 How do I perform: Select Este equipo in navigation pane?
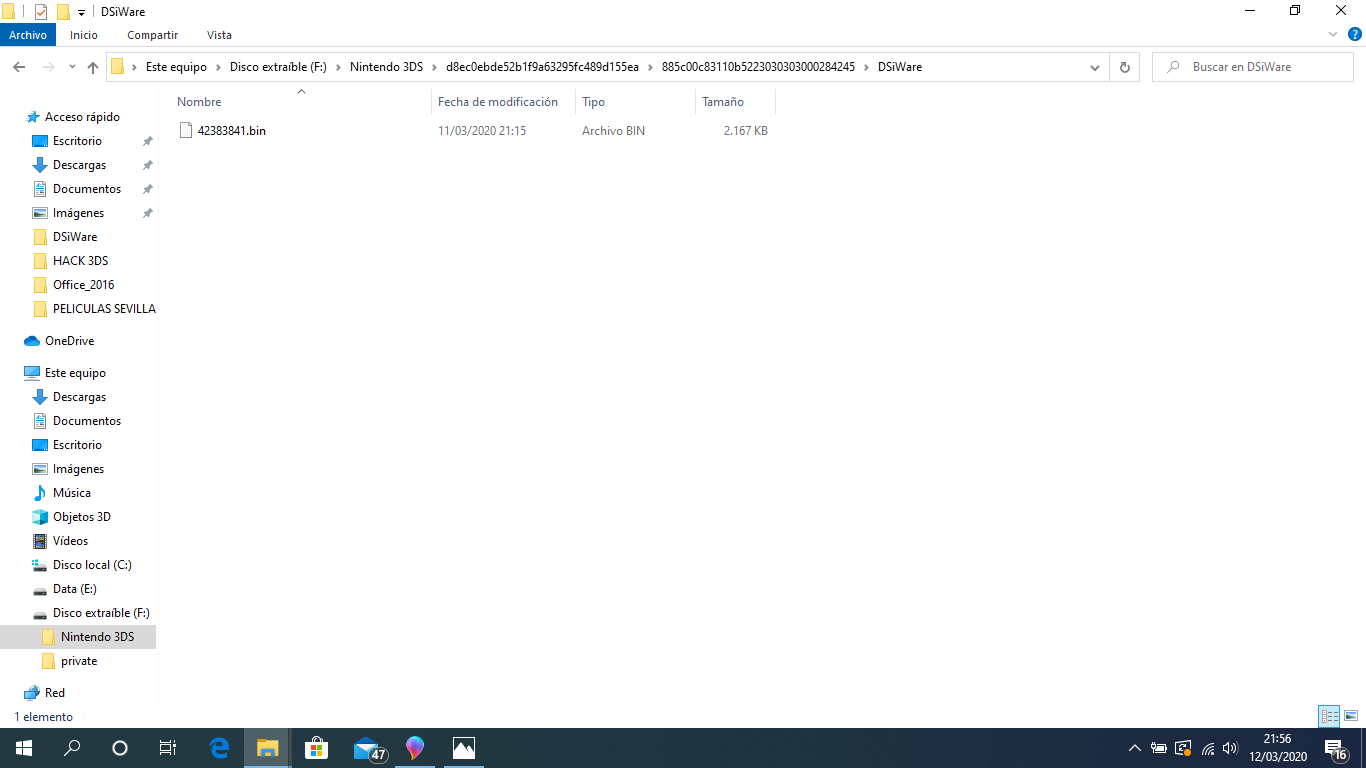75,373
